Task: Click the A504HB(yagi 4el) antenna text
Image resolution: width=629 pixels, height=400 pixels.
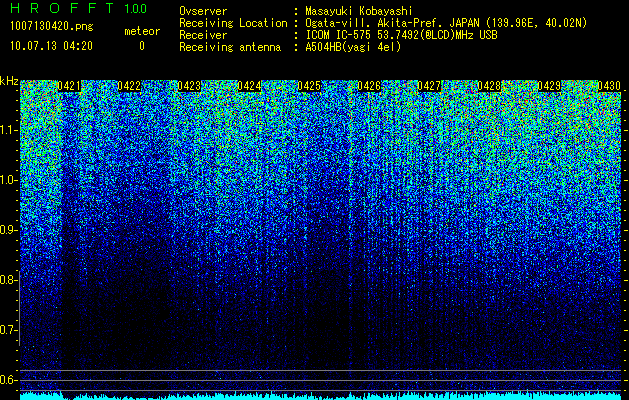Action: coord(353,47)
